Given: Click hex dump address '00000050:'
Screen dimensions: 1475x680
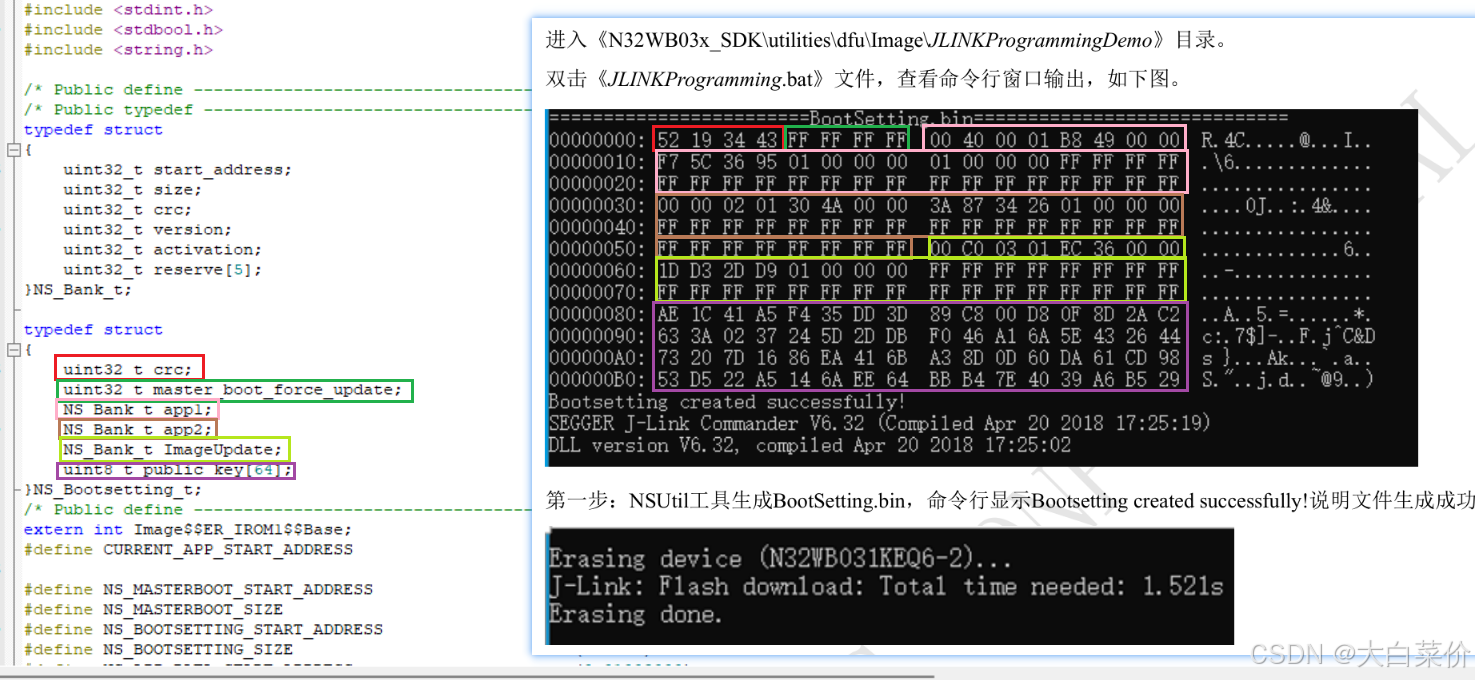Looking at the screenshot, I should [598, 249].
